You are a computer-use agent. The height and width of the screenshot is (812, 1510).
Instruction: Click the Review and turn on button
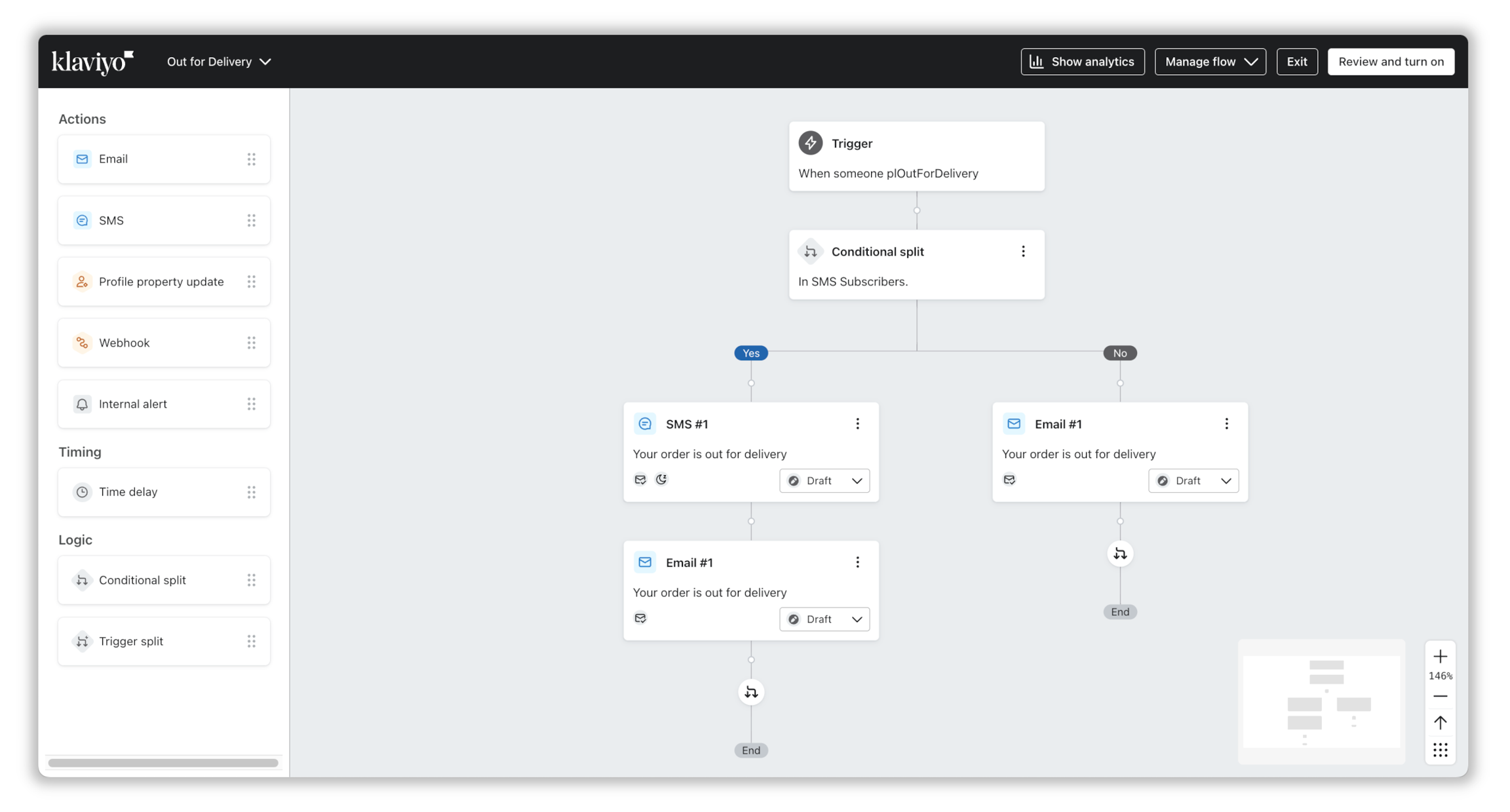point(1391,61)
